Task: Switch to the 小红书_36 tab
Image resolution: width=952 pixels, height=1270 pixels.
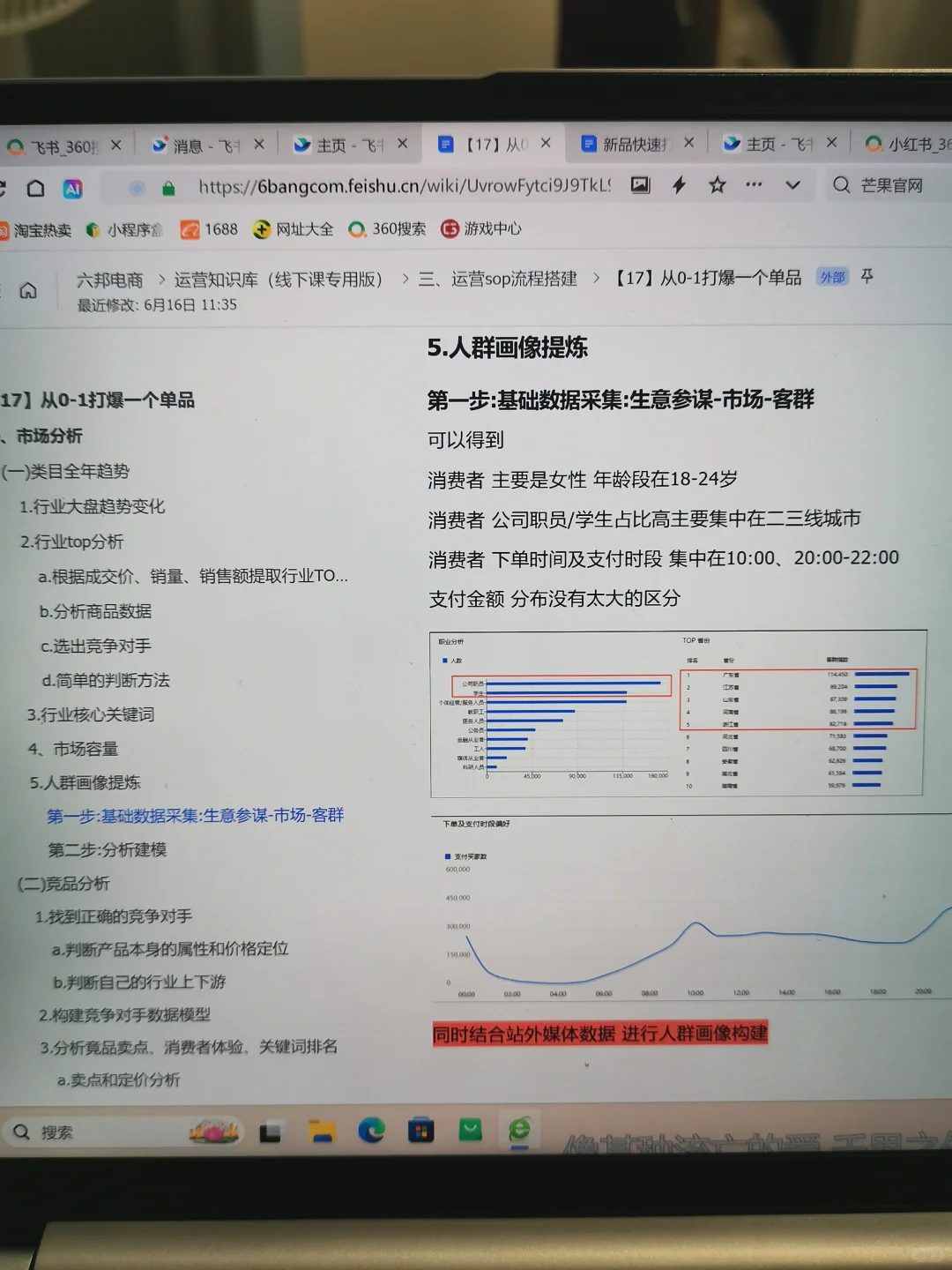Action: (x=908, y=144)
